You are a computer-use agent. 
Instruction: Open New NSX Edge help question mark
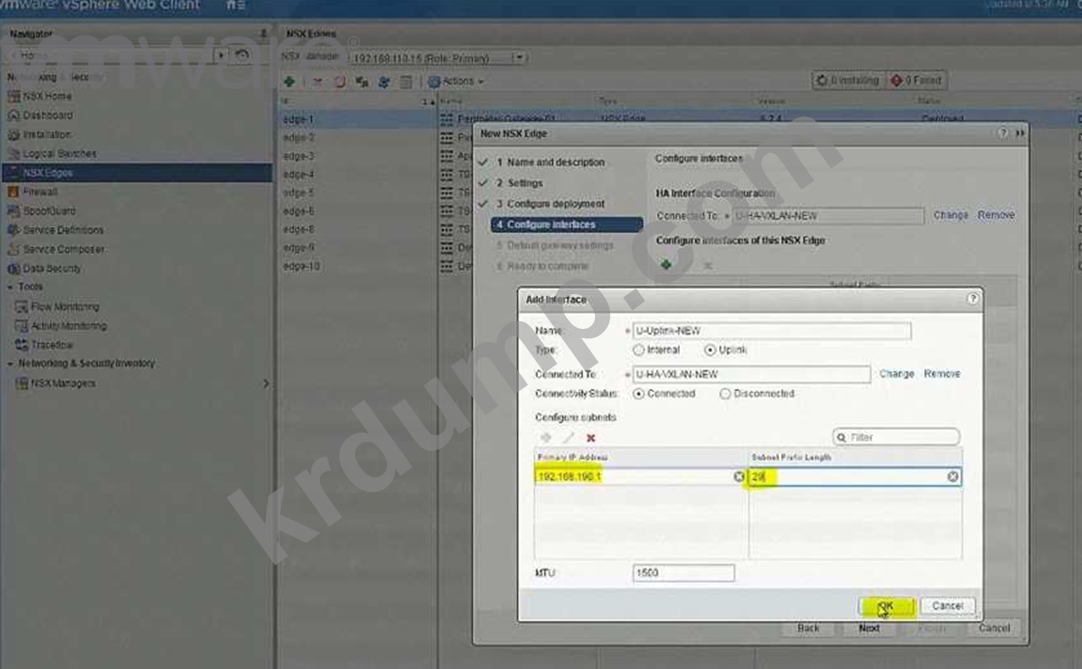pyautogui.click(x=1002, y=133)
